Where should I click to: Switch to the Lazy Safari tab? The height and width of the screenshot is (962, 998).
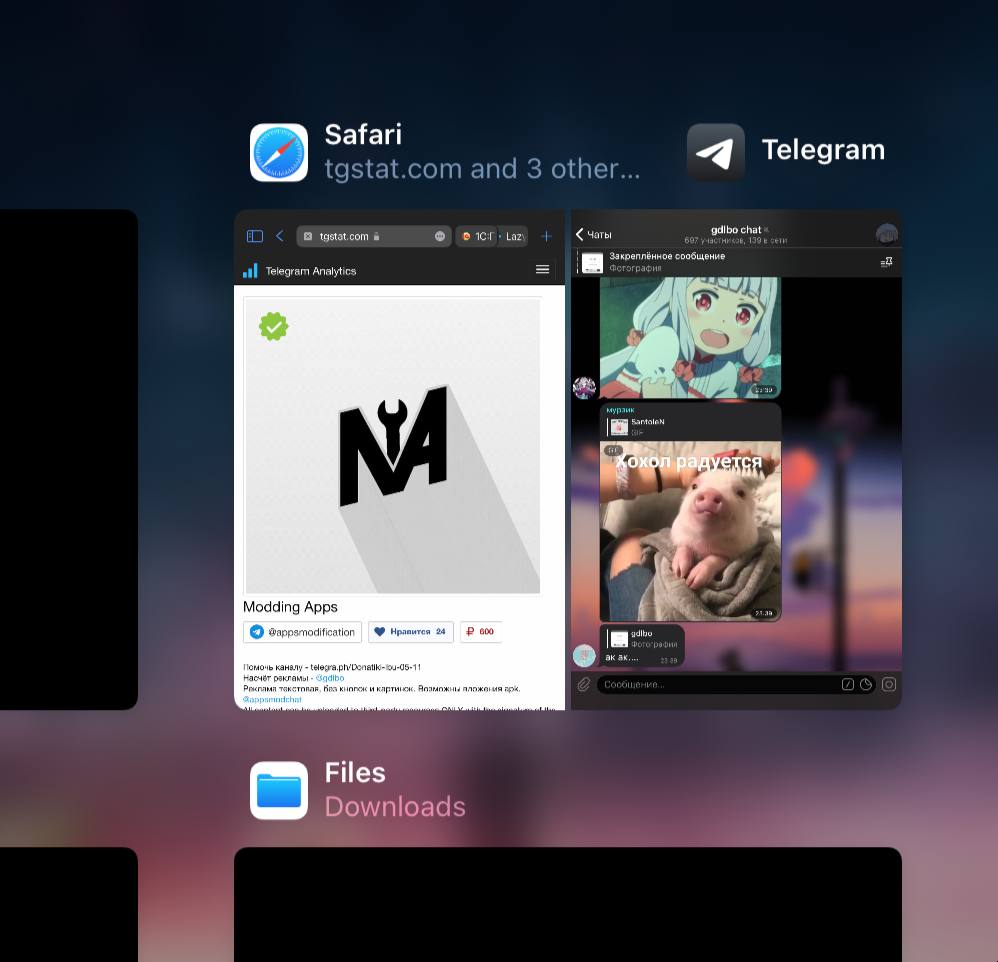(x=513, y=236)
